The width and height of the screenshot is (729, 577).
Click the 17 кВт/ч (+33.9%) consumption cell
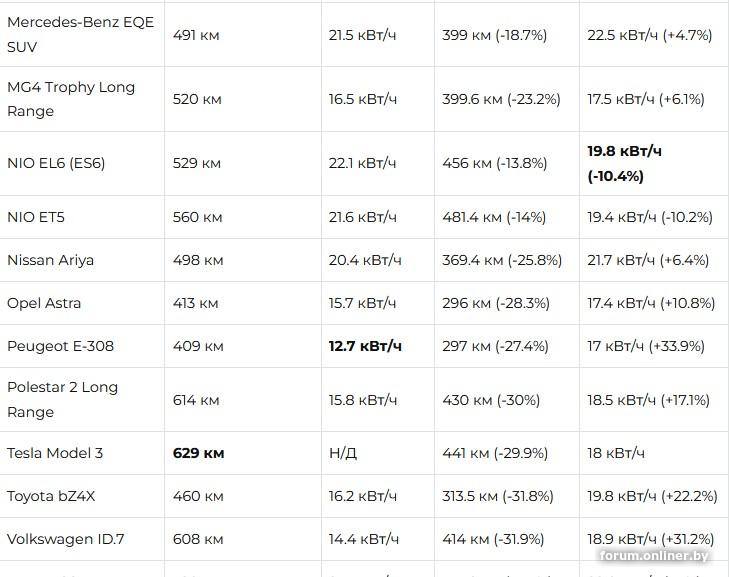coord(646,346)
